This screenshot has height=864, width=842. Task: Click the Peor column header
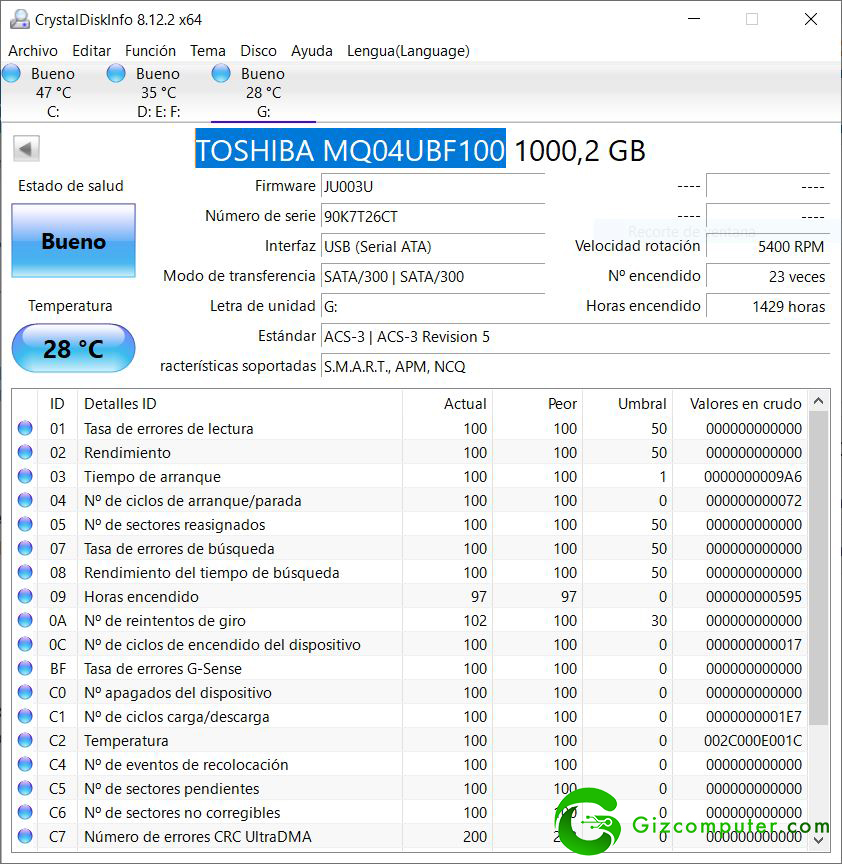(x=537, y=403)
